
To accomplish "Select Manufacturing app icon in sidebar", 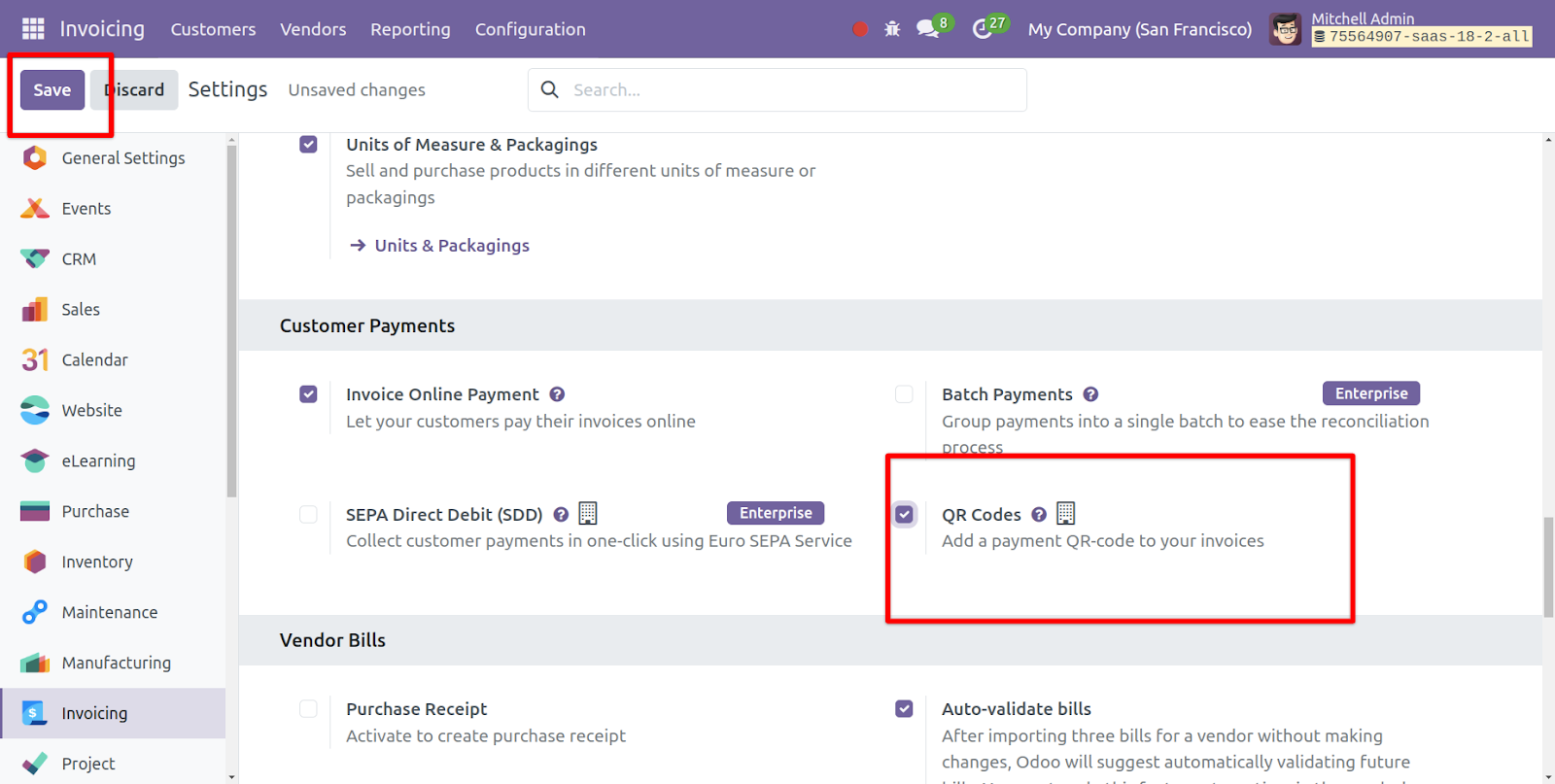I will coord(35,663).
